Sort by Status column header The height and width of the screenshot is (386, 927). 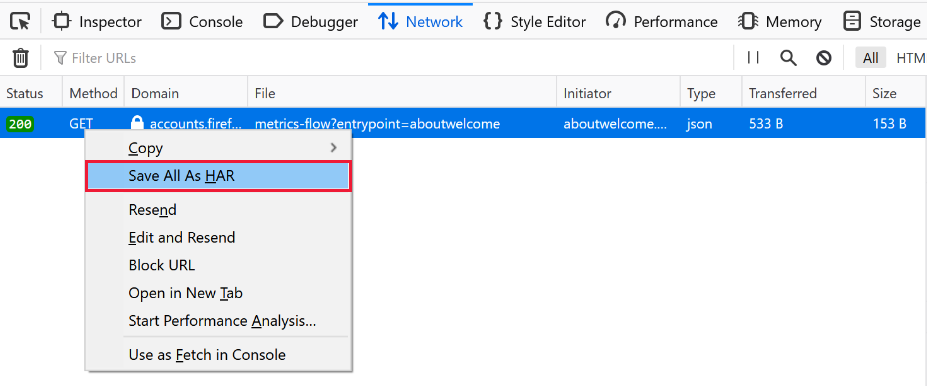pos(31,93)
